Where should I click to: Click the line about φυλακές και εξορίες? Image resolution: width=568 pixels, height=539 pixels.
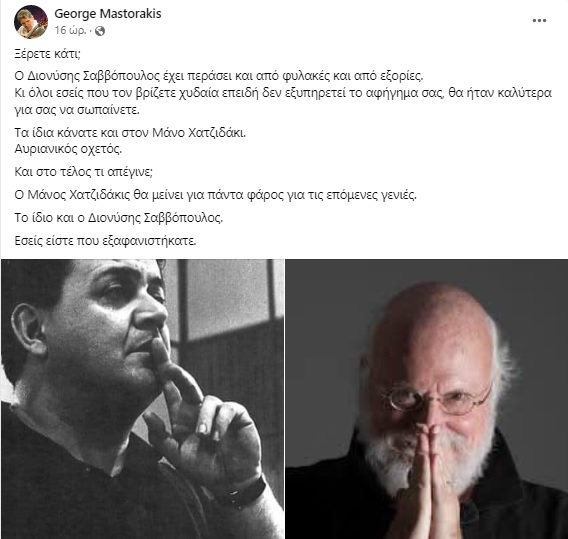coord(219,76)
